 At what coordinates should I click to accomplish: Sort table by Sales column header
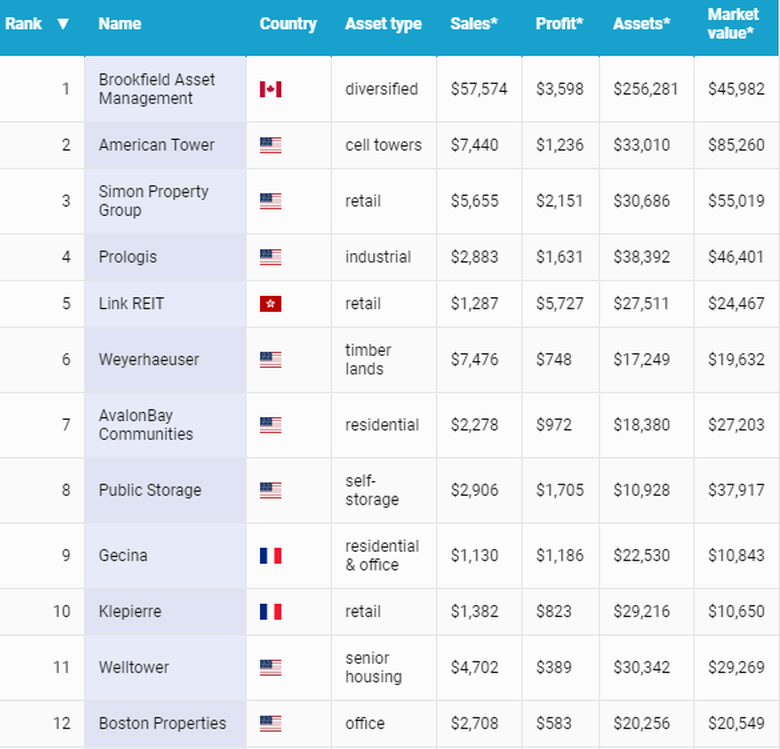click(474, 24)
